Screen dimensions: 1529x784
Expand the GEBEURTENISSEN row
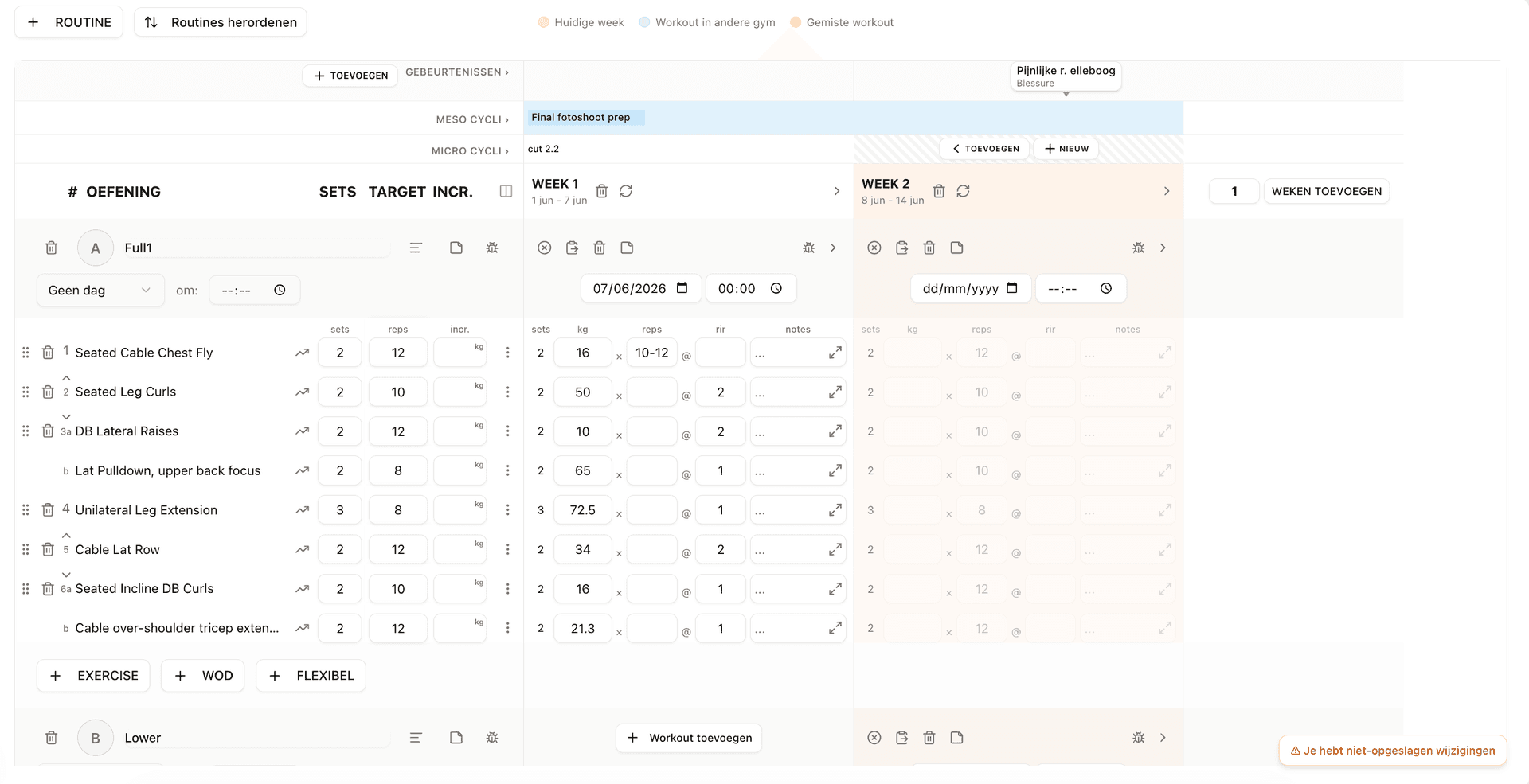457,72
